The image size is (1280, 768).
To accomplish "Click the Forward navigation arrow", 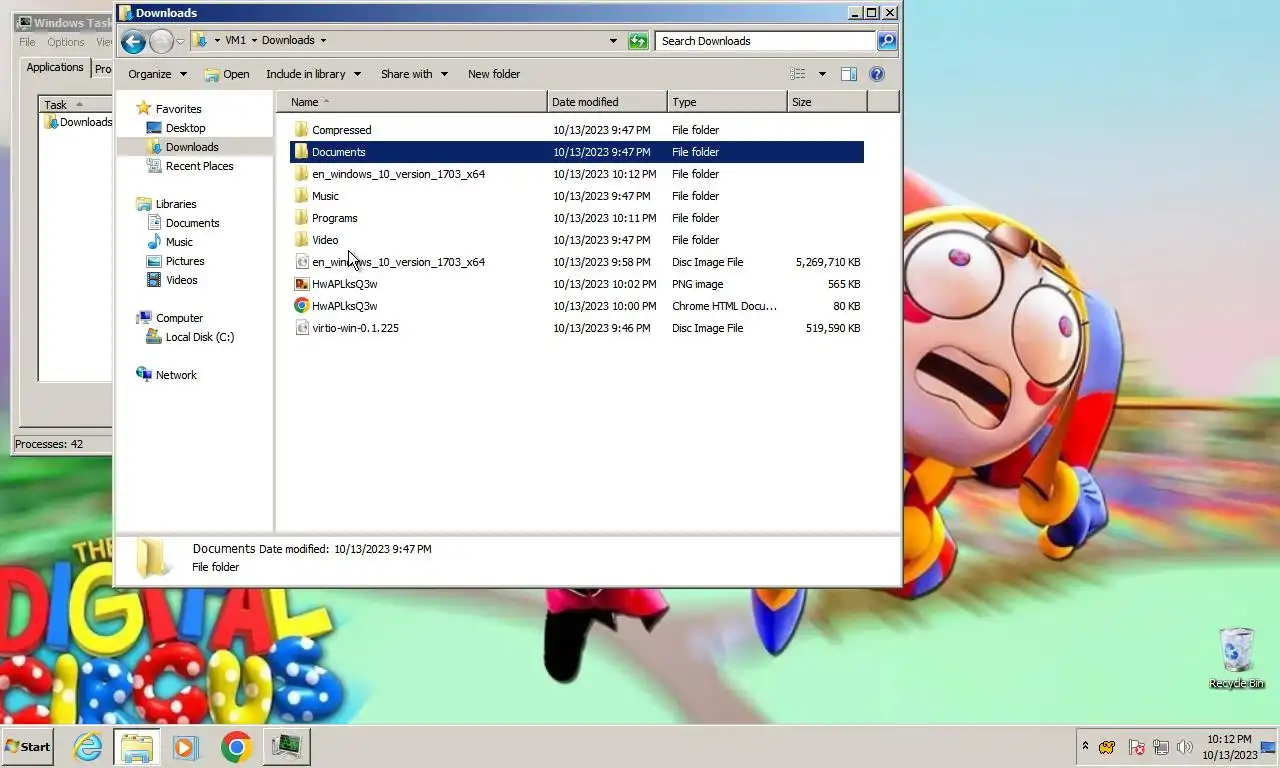I will [161, 41].
